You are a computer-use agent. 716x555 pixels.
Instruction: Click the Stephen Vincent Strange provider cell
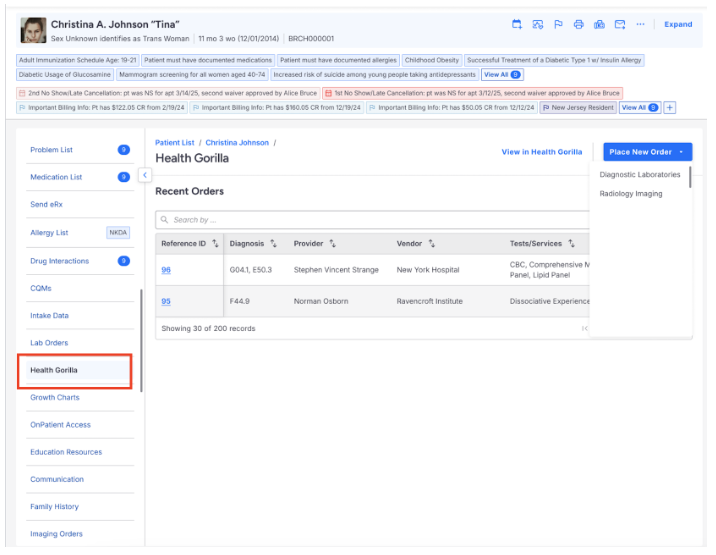click(336, 270)
